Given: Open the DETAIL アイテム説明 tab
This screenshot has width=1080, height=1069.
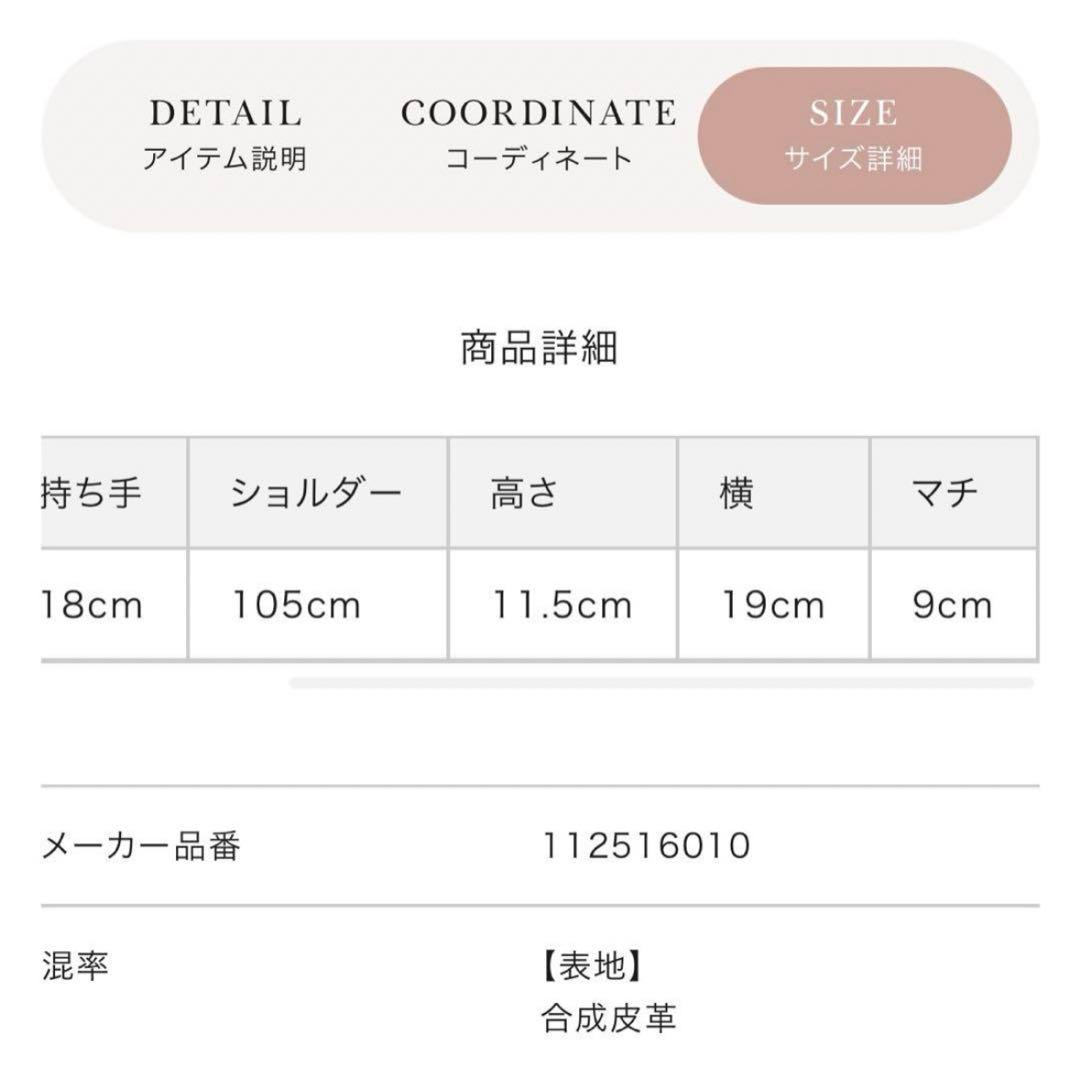Looking at the screenshot, I should pos(225,135).
